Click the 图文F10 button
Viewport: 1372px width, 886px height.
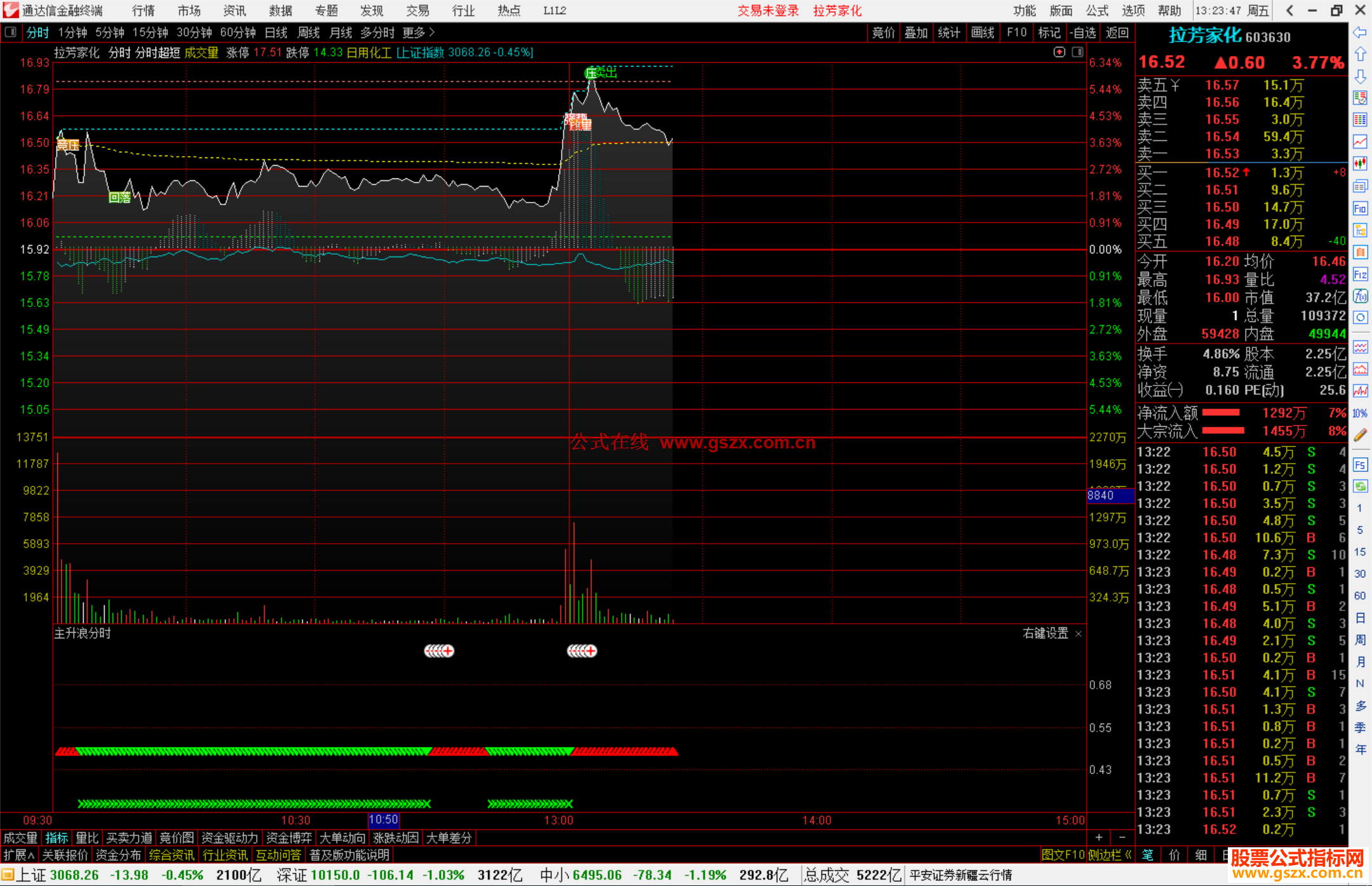tap(1063, 855)
